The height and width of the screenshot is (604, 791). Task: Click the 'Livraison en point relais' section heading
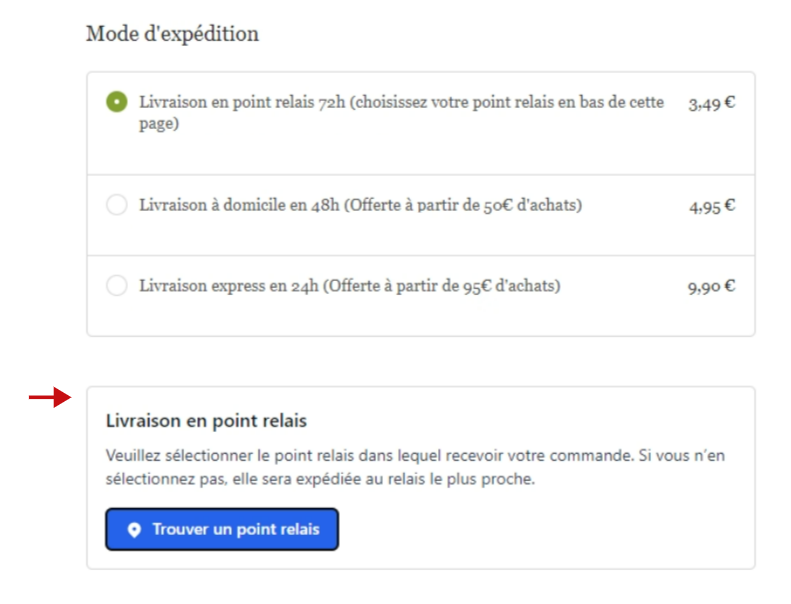(206, 421)
